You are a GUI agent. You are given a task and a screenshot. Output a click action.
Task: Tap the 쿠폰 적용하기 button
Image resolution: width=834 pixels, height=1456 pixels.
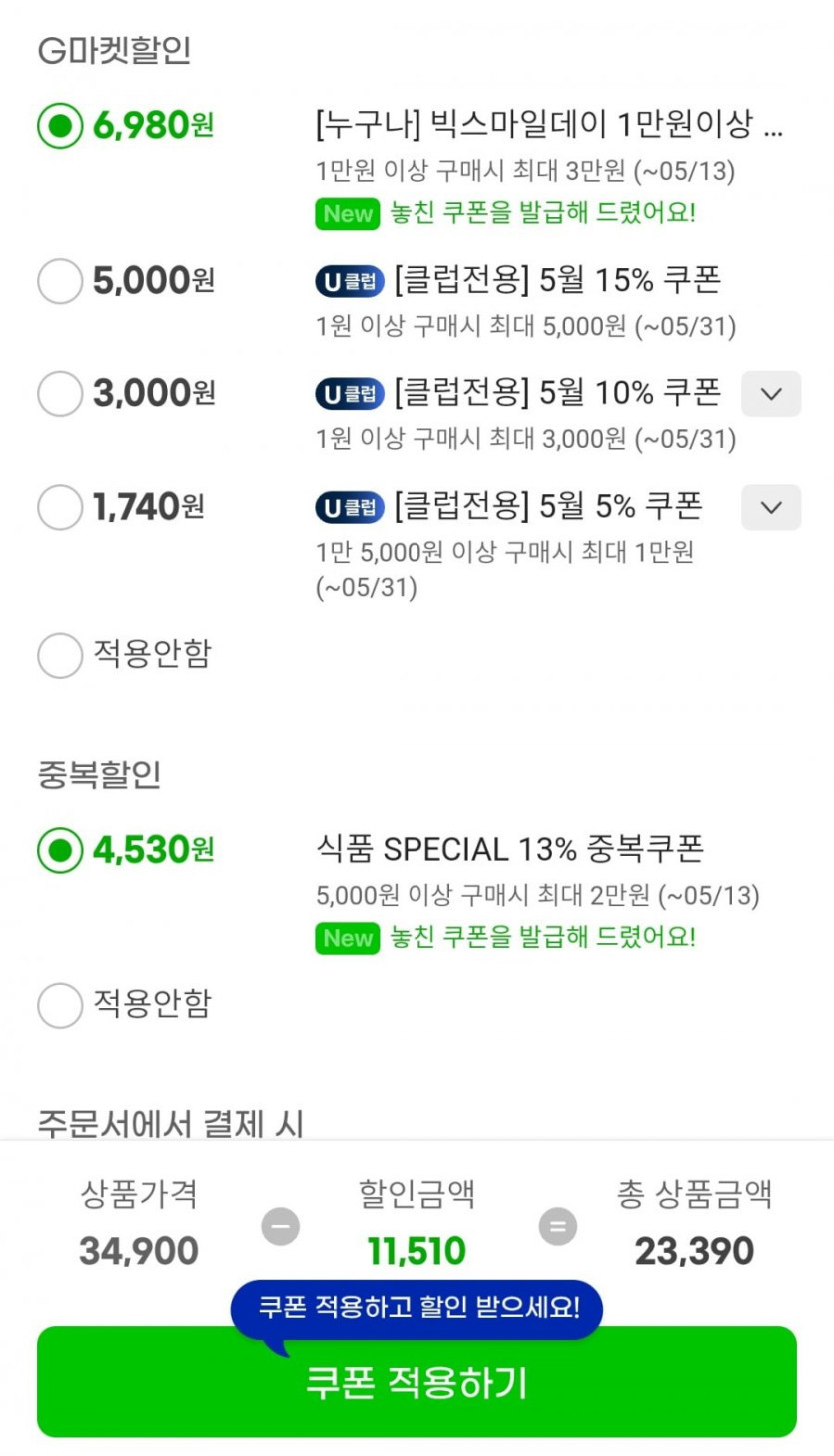(417, 1383)
